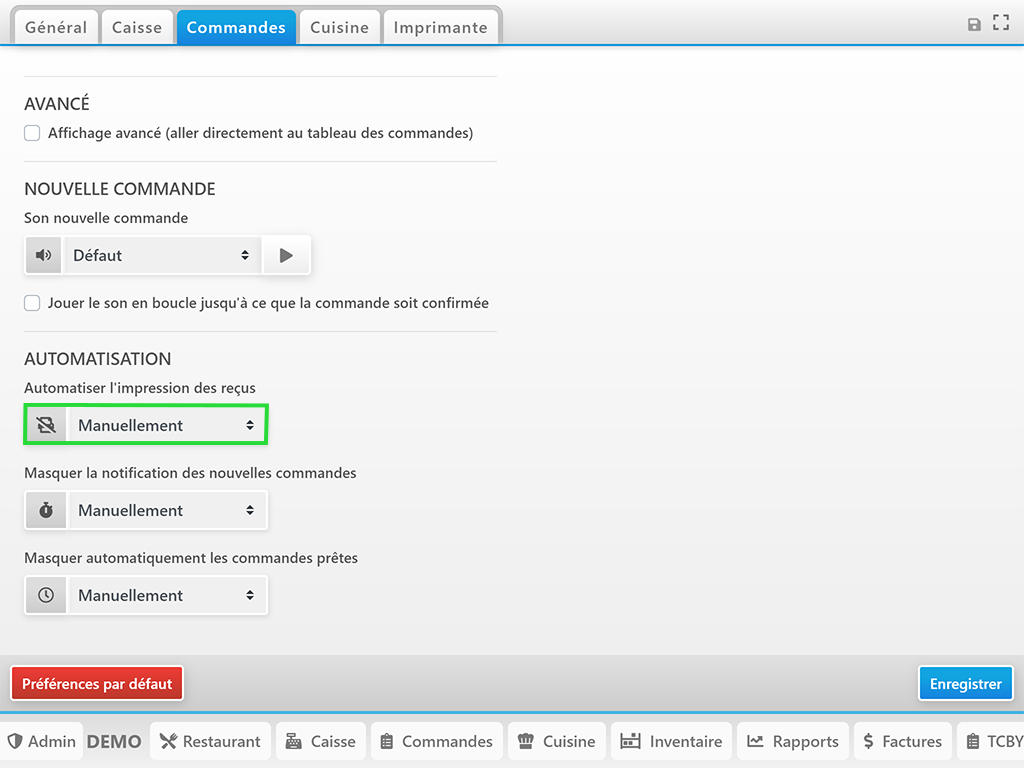Image resolution: width=1024 pixels, height=768 pixels.
Task: Click the save disk icon at top right
Action: 974,24
